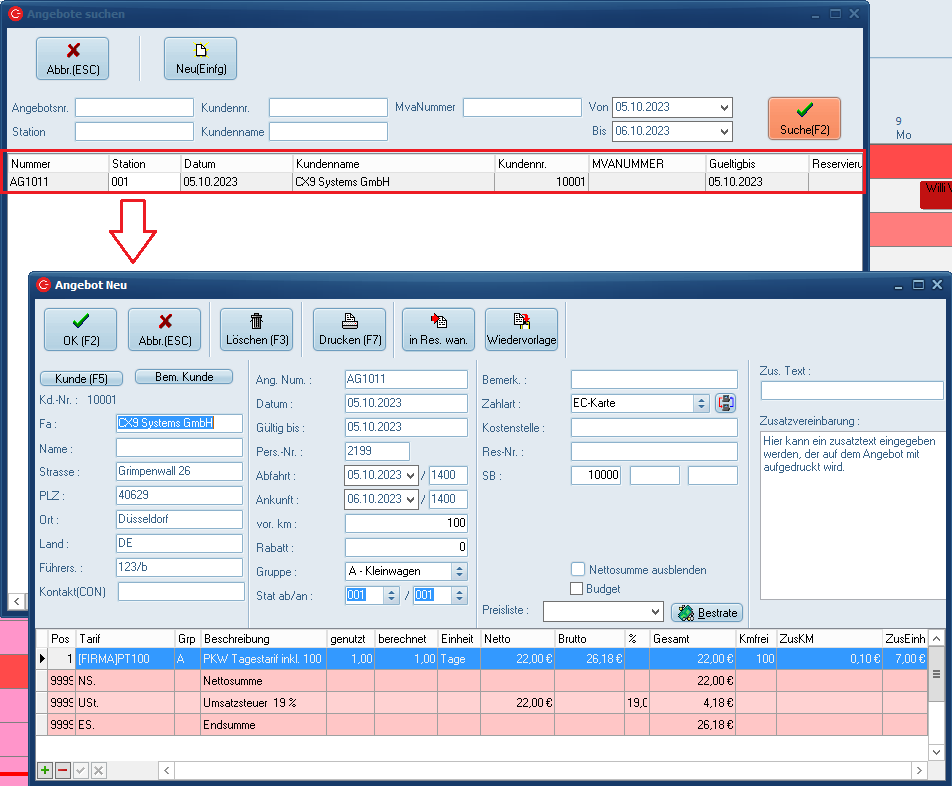Click the Kunde (F5) button

(x=81, y=378)
